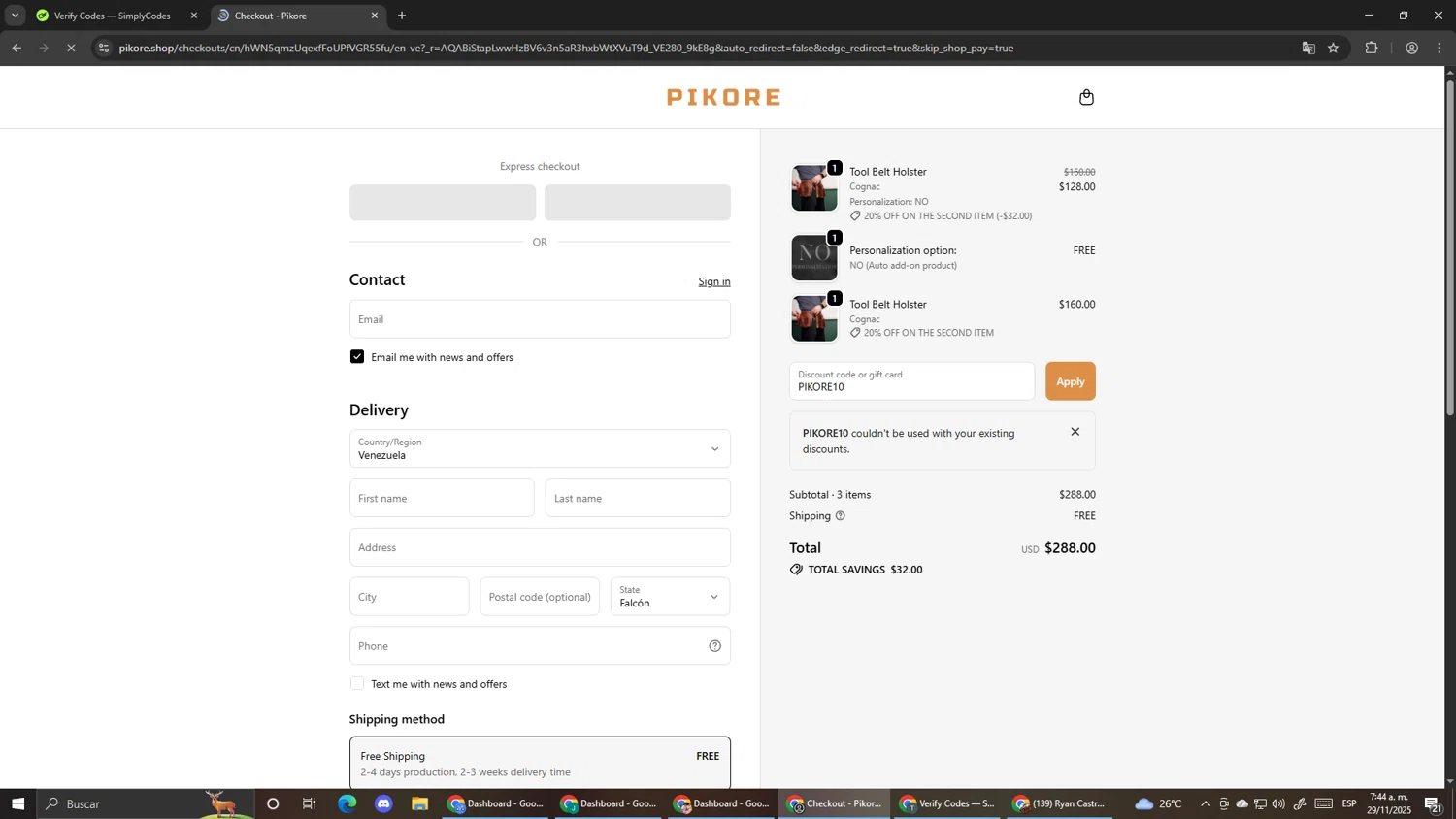Click the first express checkout button
Image resolution: width=1456 pixels, height=819 pixels.
point(443,203)
